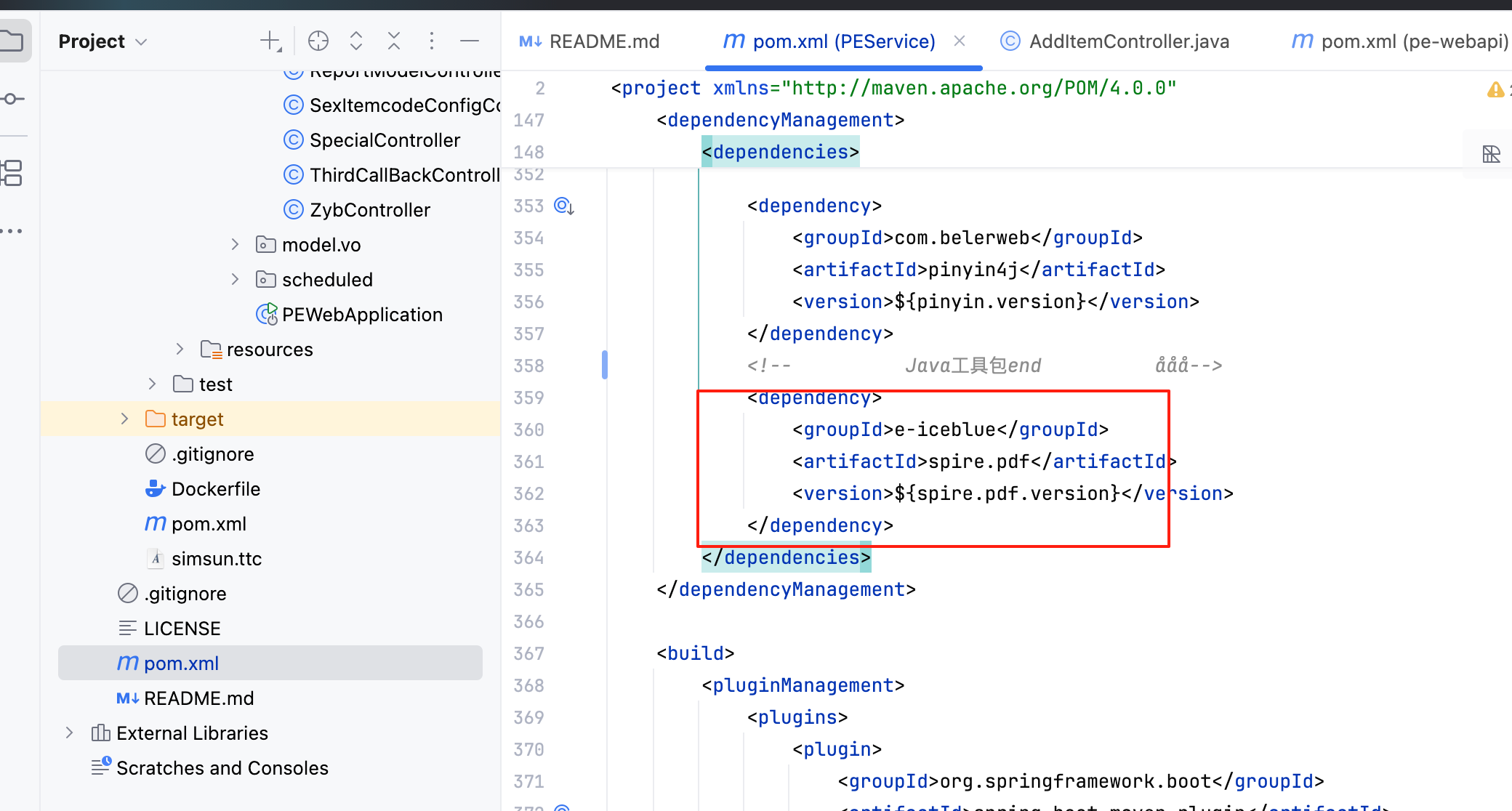
Task: Expand the resources folder
Action: tap(180, 350)
